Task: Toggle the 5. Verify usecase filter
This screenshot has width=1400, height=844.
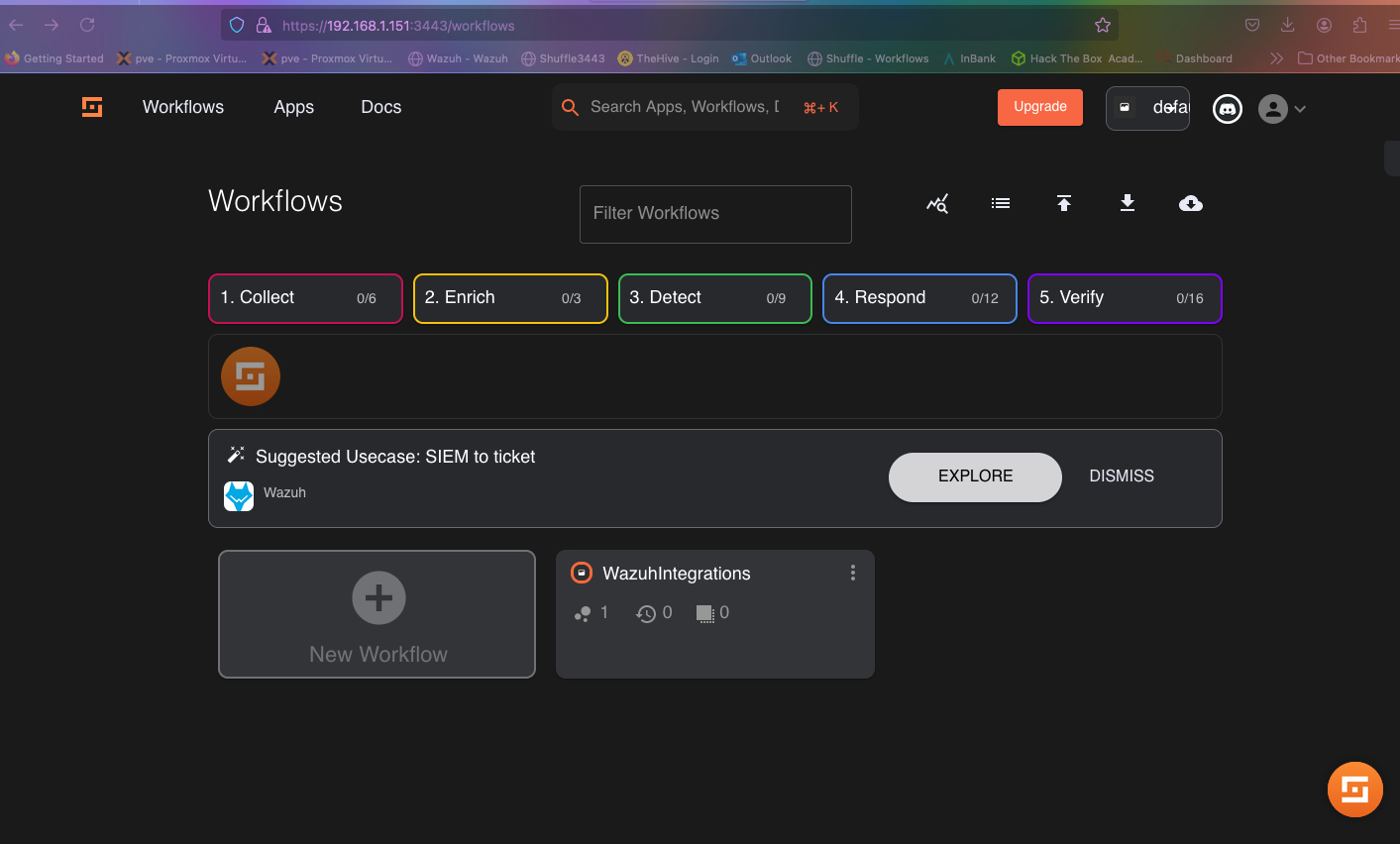Action: 1125,298
